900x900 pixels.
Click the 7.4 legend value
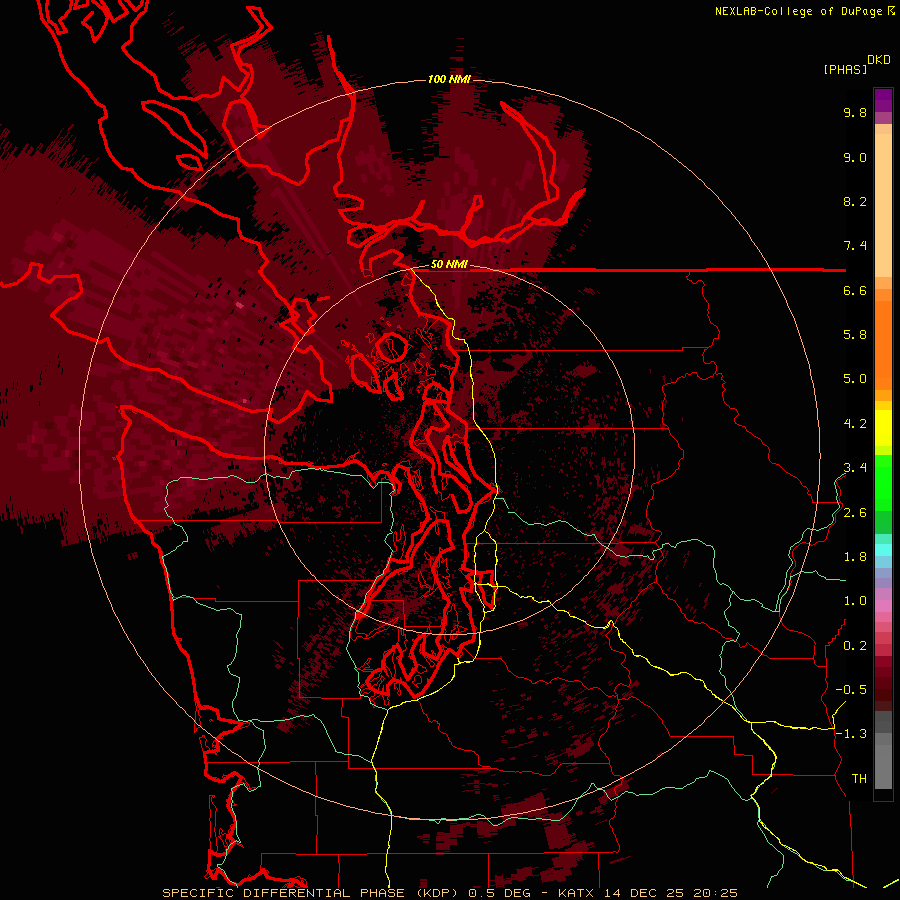[855, 246]
